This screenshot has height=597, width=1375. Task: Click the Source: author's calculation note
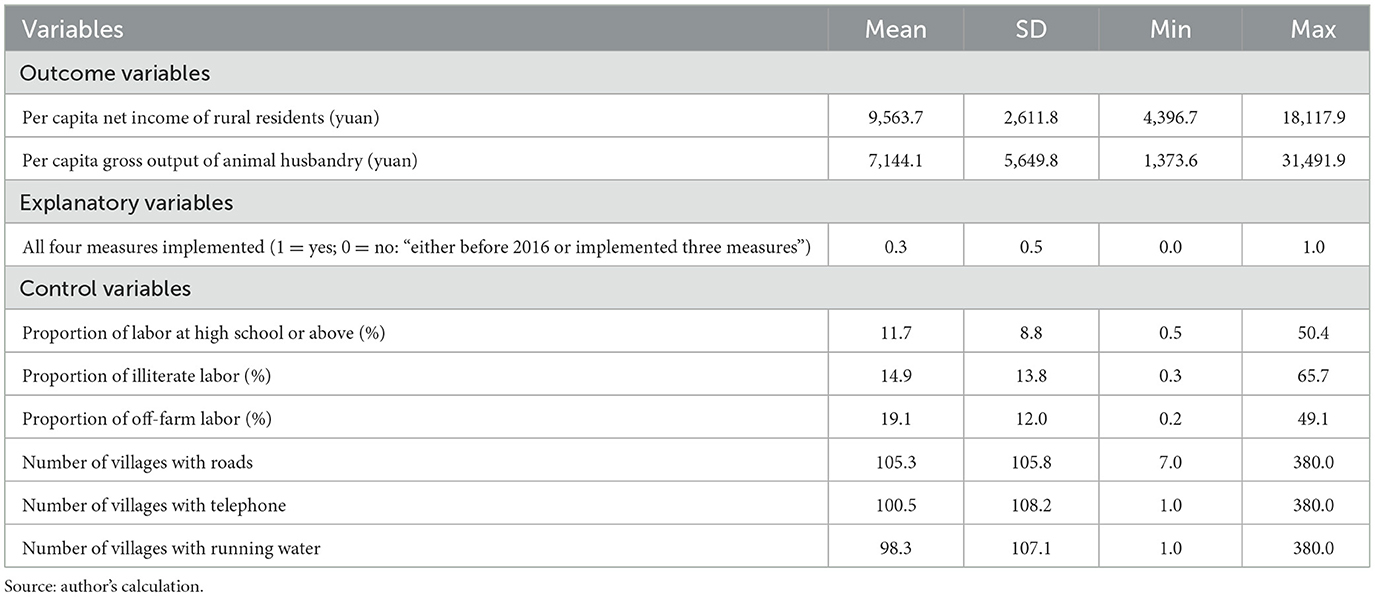(103, 586)
